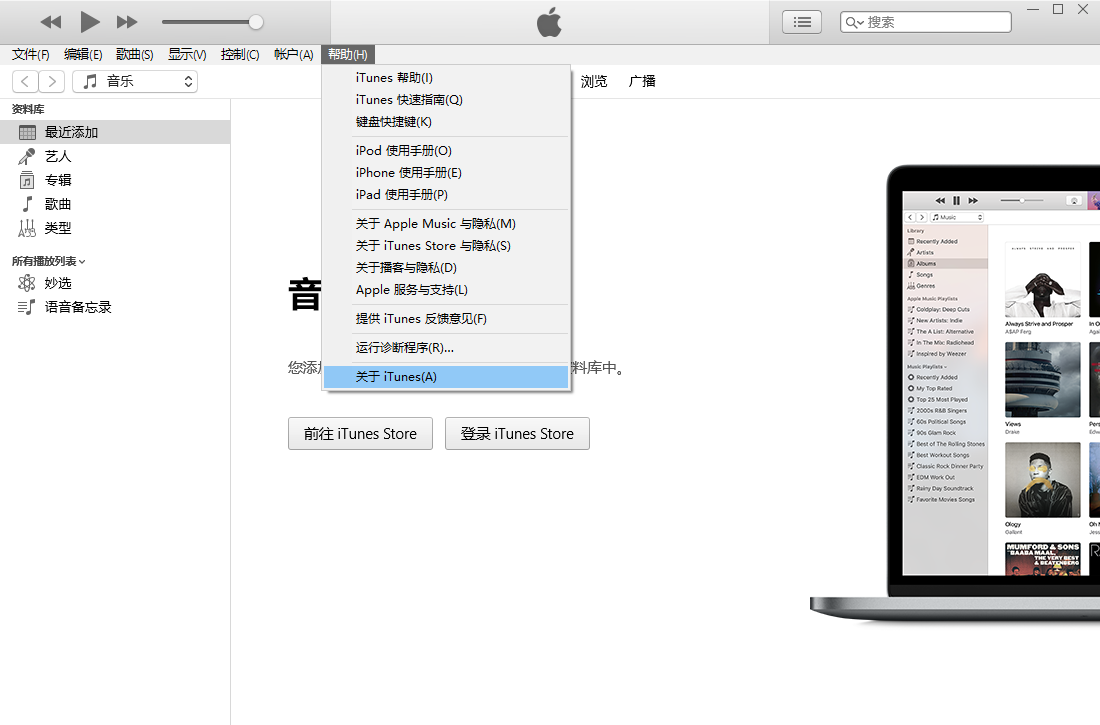Start playback with the play button

pos(90,22)
